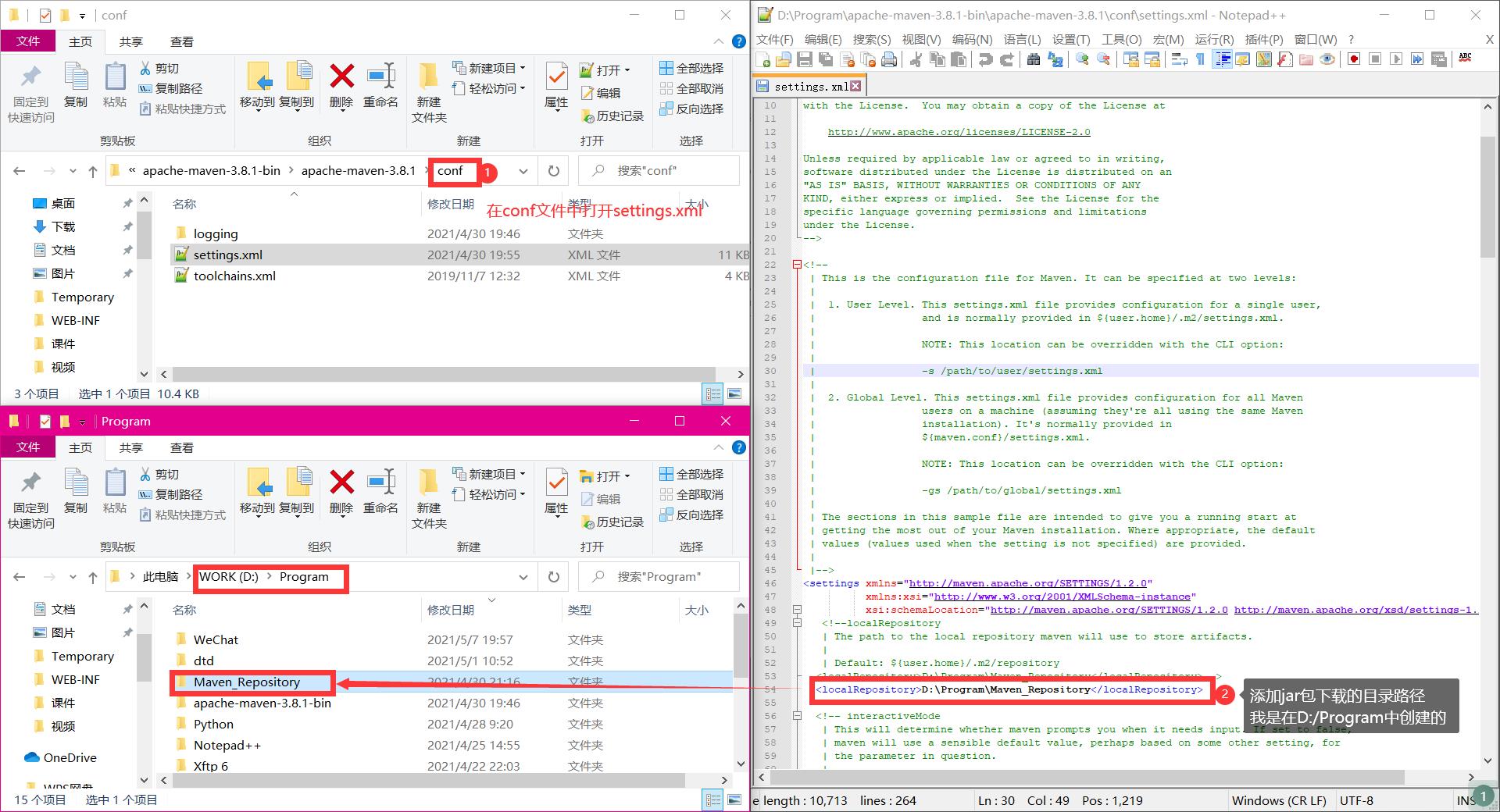
Task: Toggle file monitoring eye icon in Notepad++
Action: [1327, 59]
